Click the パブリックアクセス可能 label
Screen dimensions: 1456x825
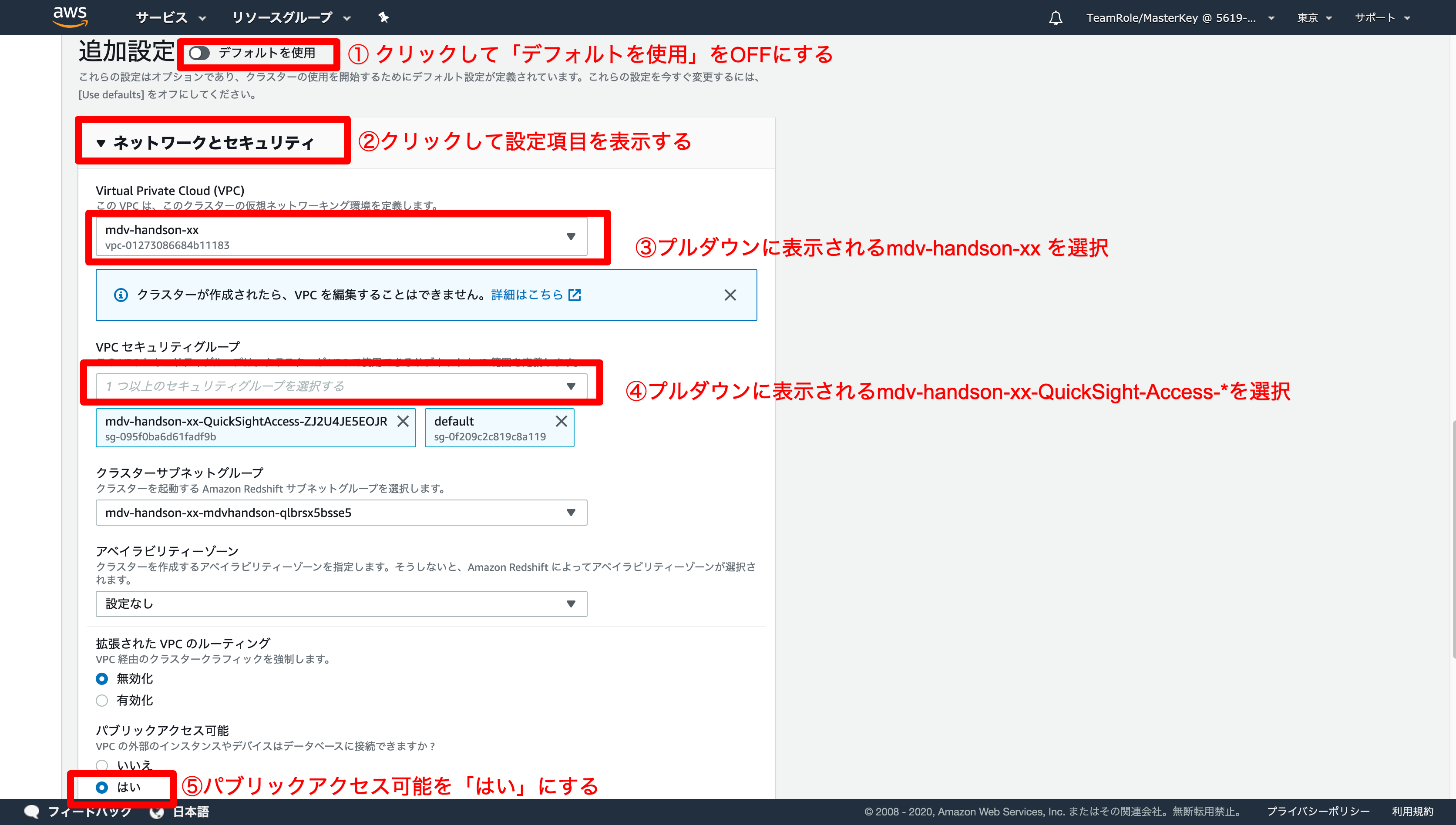tap(162, 731)
